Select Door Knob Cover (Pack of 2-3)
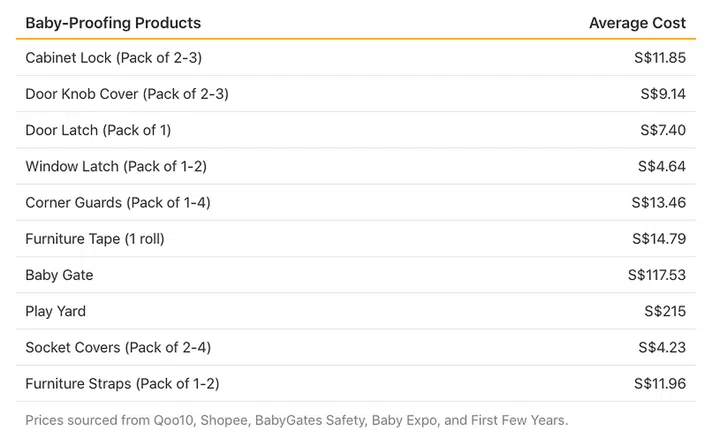This screenshot has width=720, height=445. [127, 94]
